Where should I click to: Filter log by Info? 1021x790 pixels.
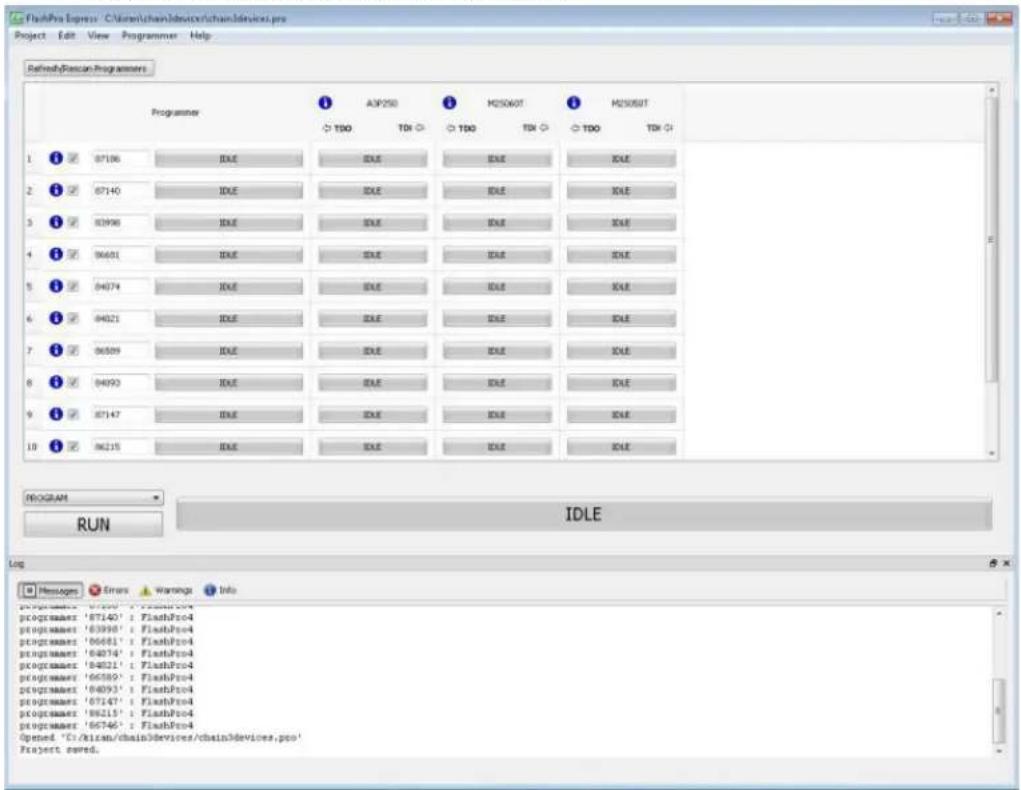pos(220,590)
